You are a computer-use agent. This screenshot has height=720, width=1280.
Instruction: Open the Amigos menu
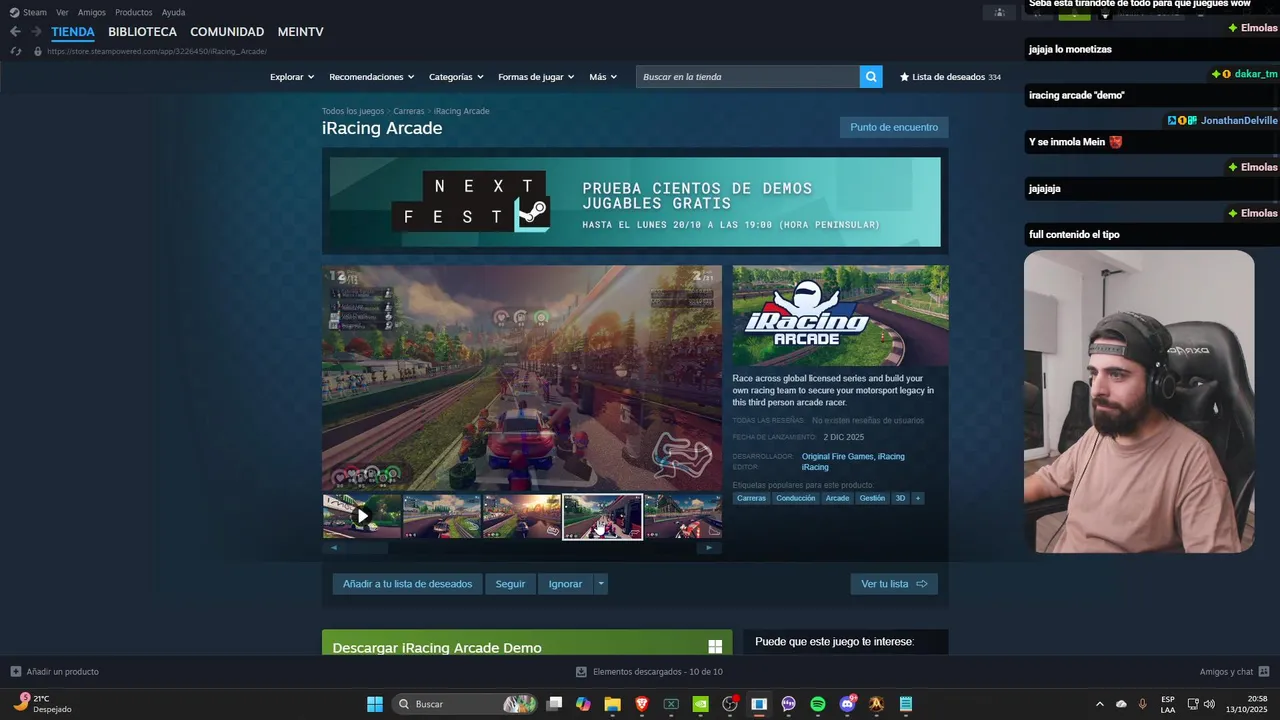(x=92, y=12)
